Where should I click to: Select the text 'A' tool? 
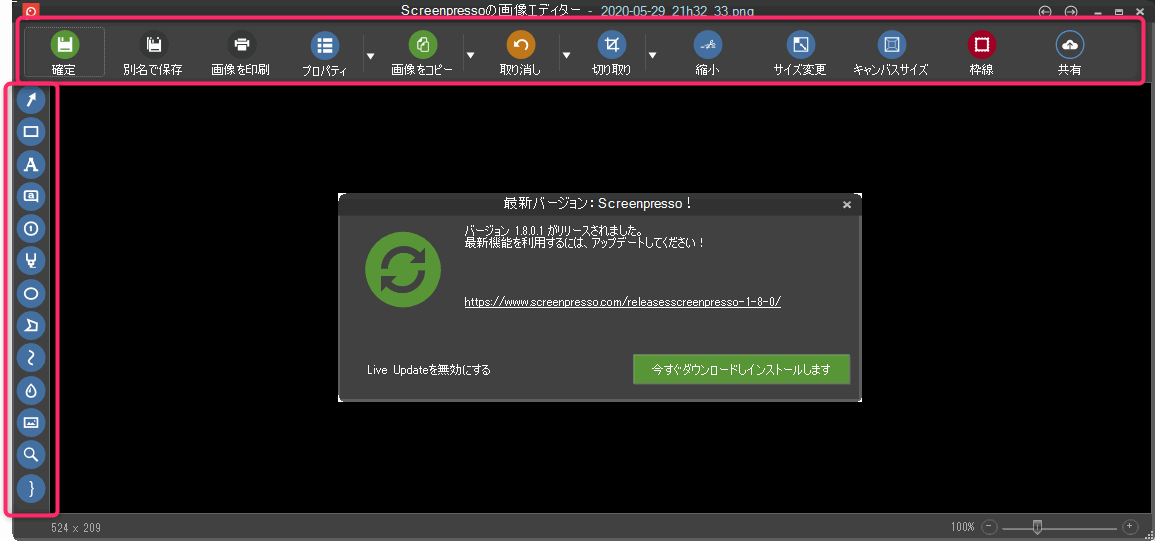(31, 164)
